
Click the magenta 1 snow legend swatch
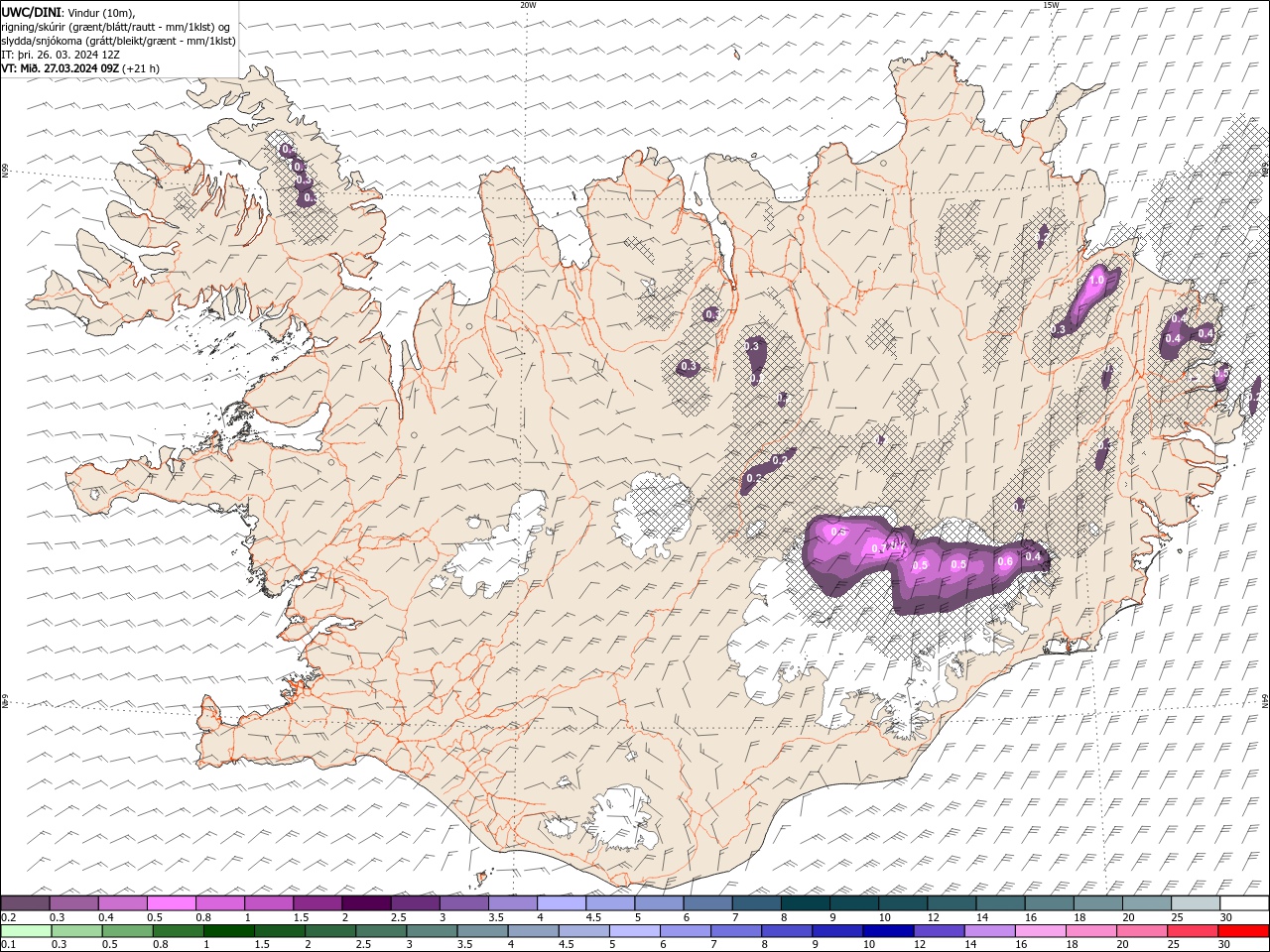point(268,902)
